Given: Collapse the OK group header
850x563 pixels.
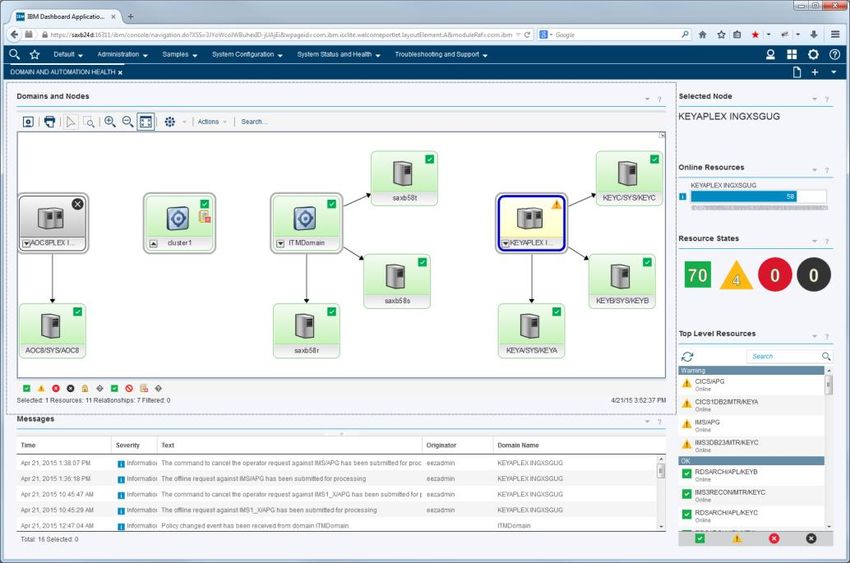Looking at the screenshot, I should pyautogui.click(x=751, y=461).
